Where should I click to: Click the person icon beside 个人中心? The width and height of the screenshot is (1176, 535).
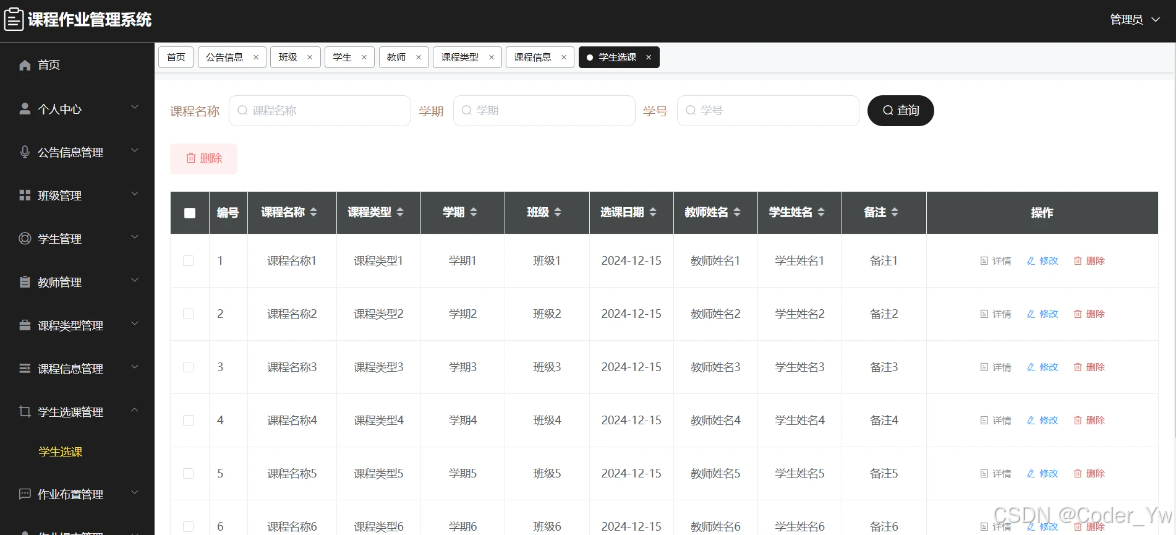25,109
